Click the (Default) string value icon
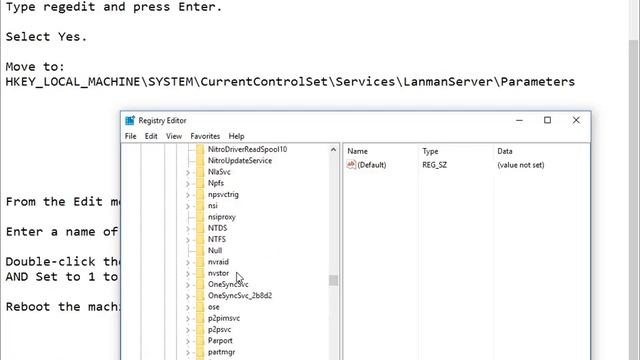 [x=351, y=165]
